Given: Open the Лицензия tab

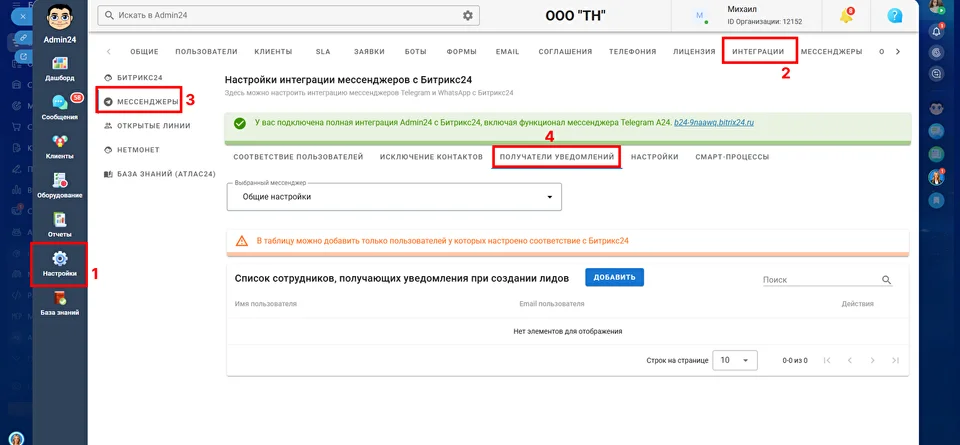Looking at the screenshot, I should (694, 52).
